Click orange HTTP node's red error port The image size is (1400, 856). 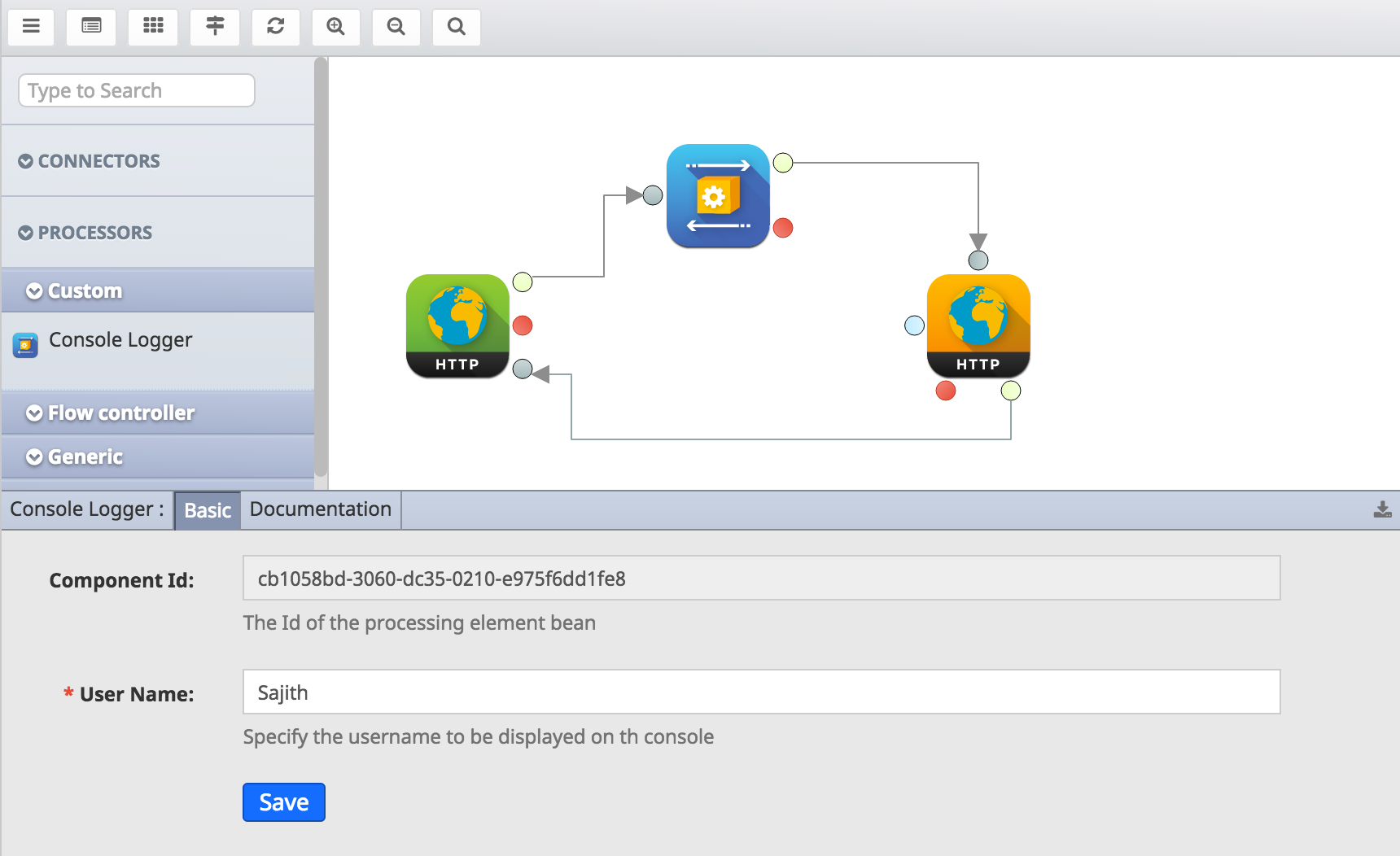tap(946, 391)
